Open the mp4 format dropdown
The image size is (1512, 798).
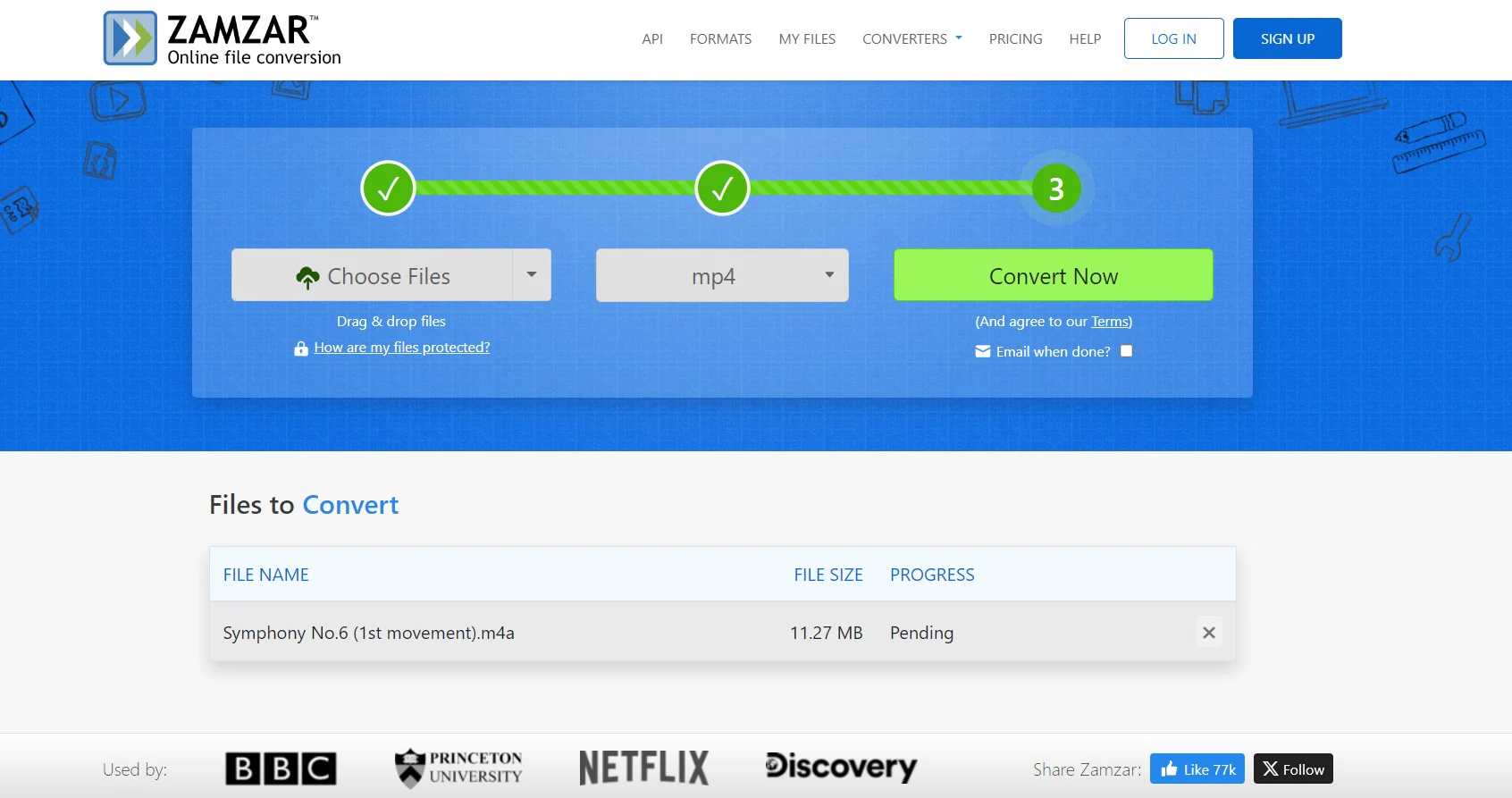pos(722,275)
